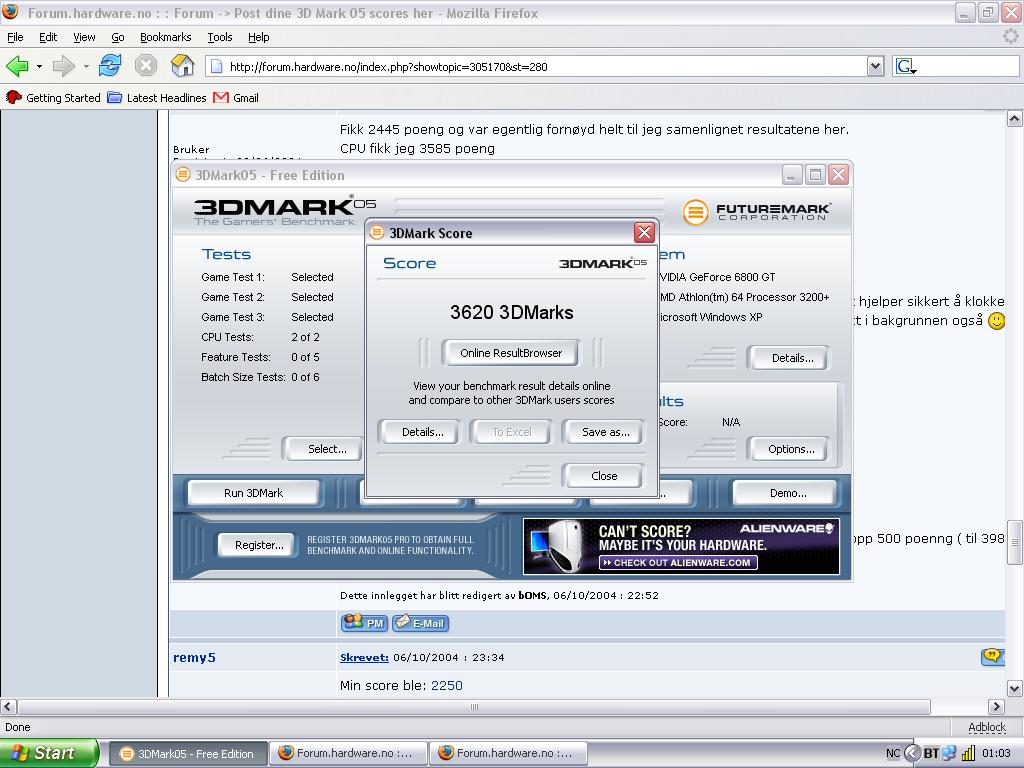Open the Back button history dropdown arrow
1024x768 pixels.
tap(39, 67)
